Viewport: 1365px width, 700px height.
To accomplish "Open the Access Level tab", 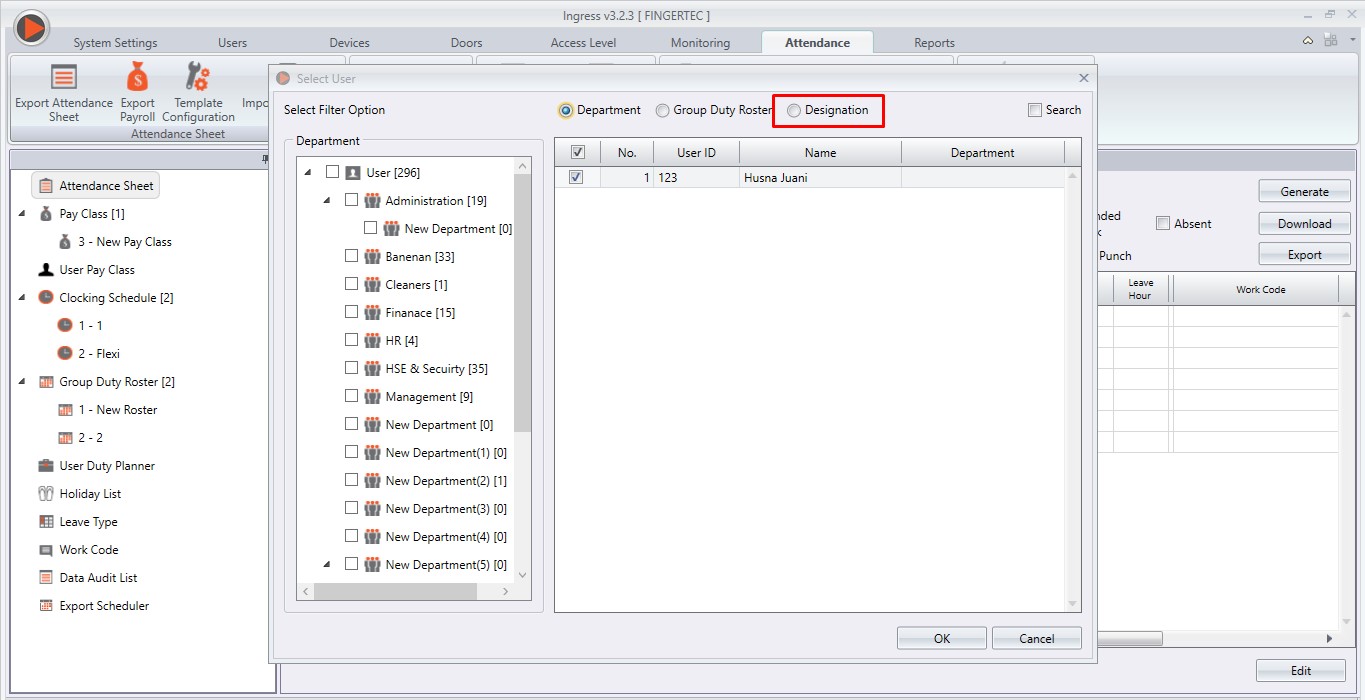I will pyautogui.click(x=583, y=43).
